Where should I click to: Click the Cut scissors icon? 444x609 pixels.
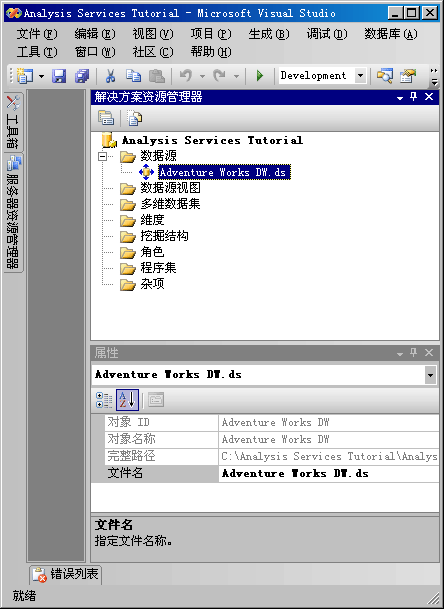point(111,76)
